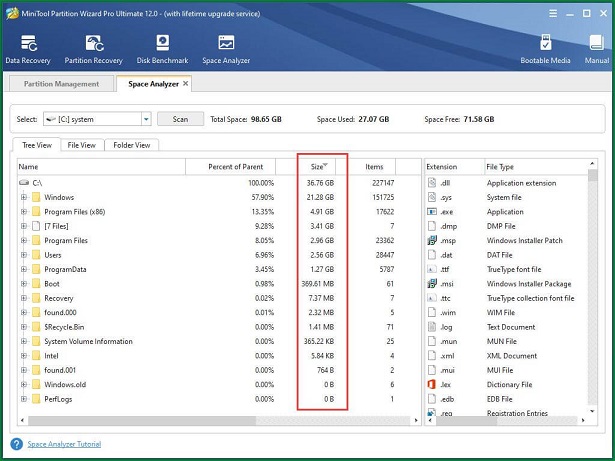615x461 pixels.
Task: Click the .lex Office dictionary icon
Action: (x=432, y=384)
